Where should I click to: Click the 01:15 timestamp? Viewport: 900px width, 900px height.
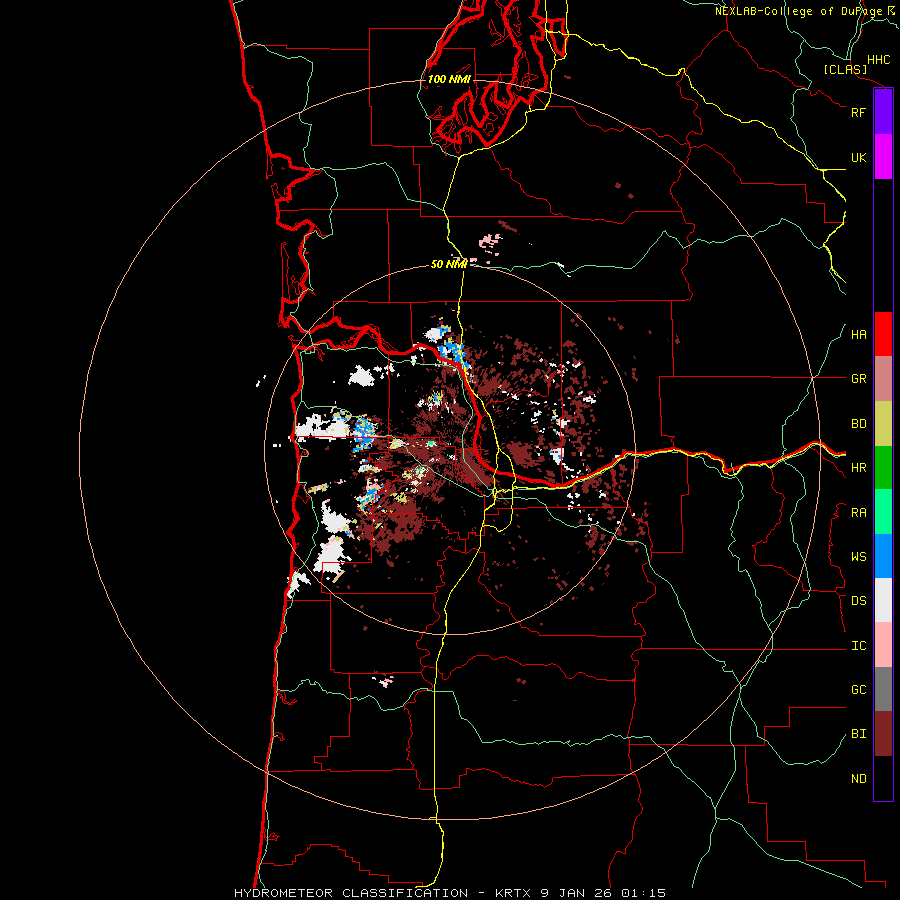coord(645,893)
